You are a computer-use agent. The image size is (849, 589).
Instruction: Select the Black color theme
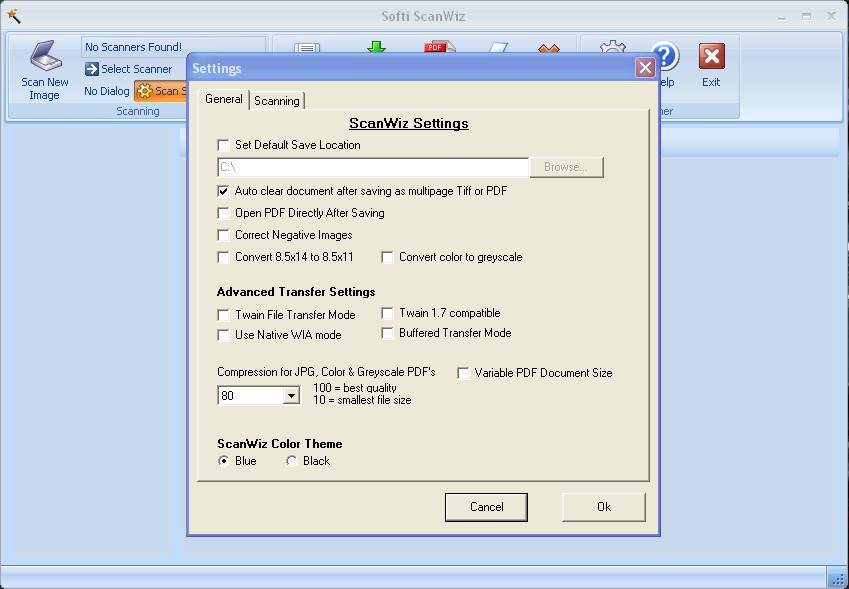[x=291, y=461]
